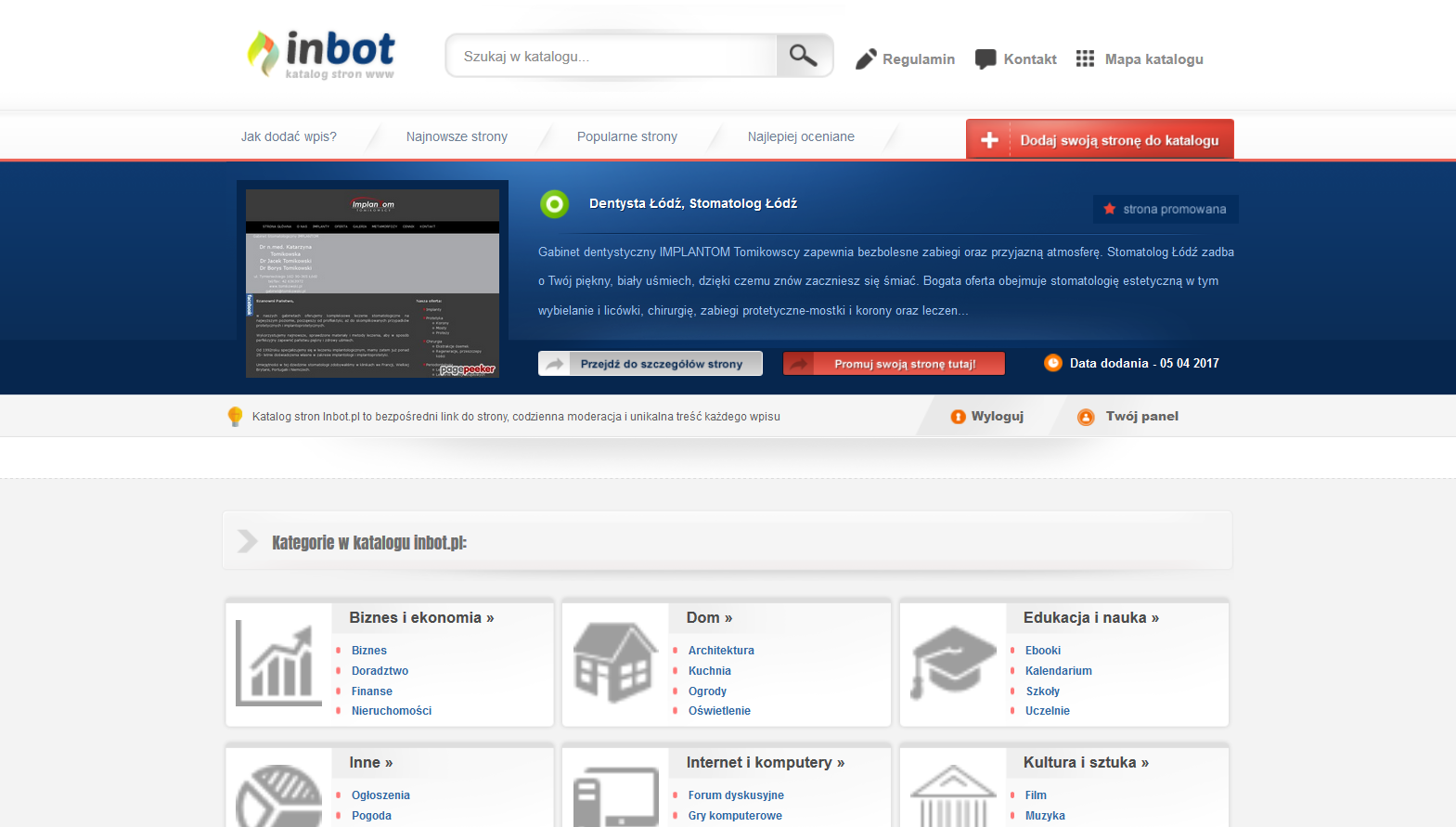This screenshot has height=827, width=1456.
Task: Open Ogłoszenia subcategory
Action: (380, 795)
